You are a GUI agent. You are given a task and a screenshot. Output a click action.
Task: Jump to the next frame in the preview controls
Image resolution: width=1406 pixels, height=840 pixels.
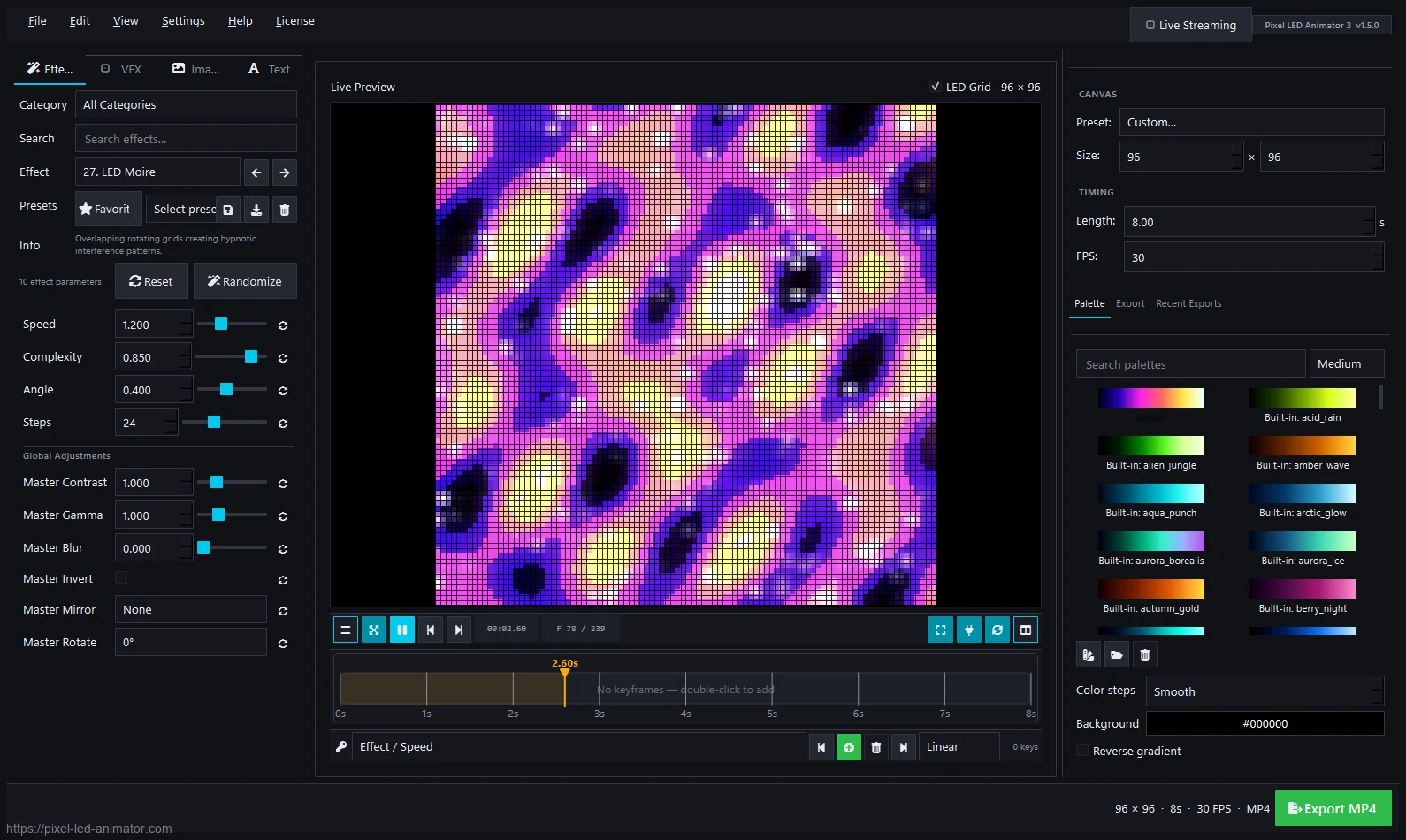pyautogui.click(x=459, y=630)
